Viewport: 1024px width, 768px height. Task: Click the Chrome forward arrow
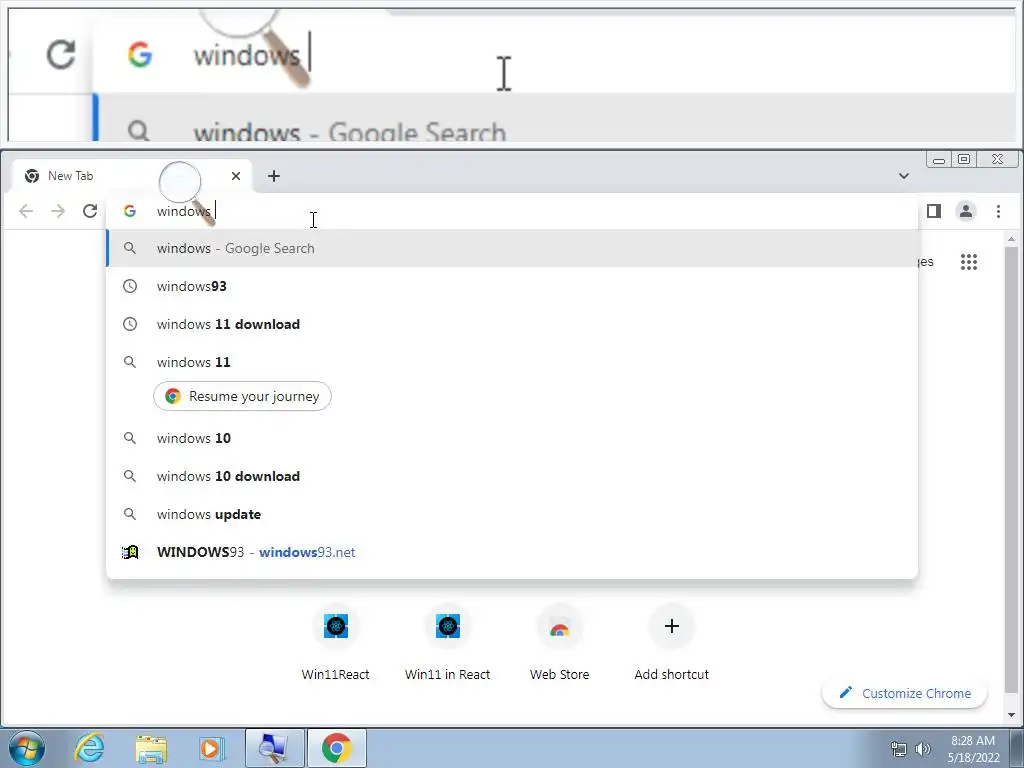point(58,211)
